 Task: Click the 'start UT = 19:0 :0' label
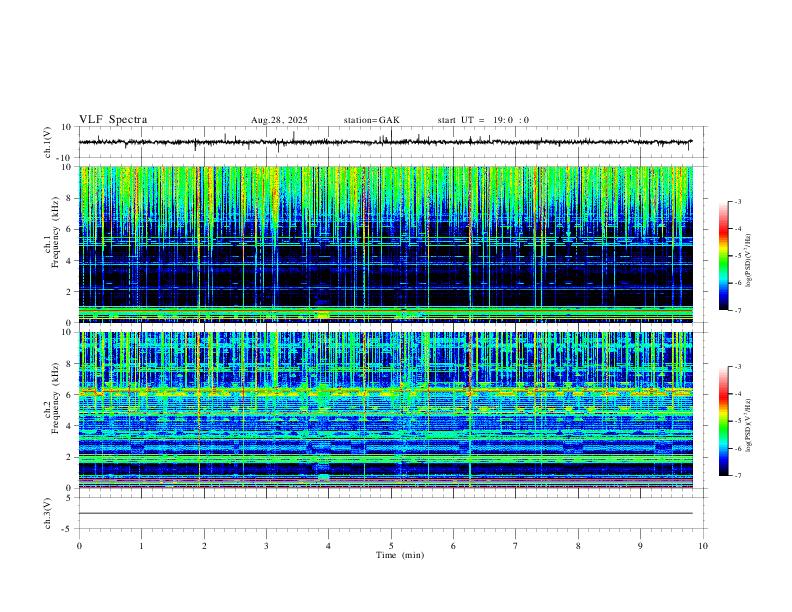click(x=483, y=120)
